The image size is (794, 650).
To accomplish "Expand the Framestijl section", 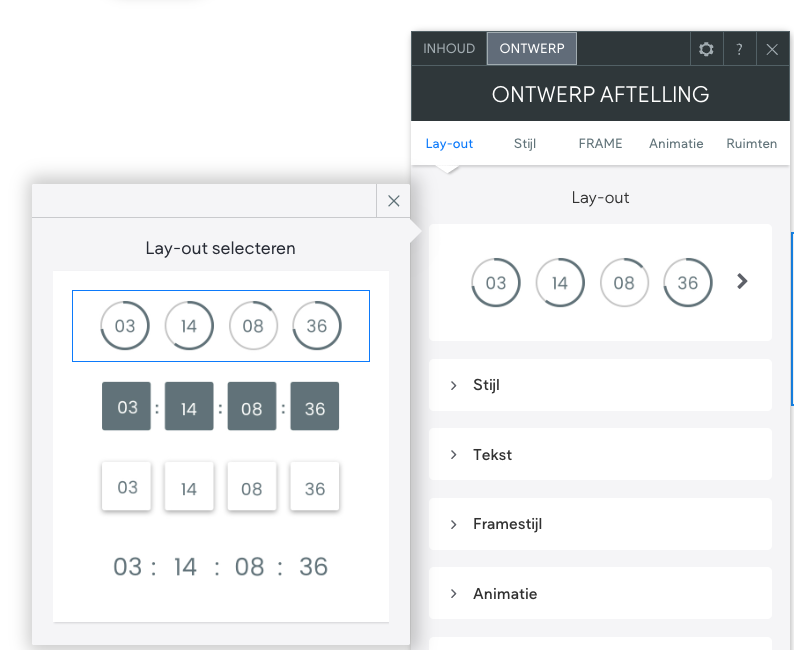I will coord(600,524).
